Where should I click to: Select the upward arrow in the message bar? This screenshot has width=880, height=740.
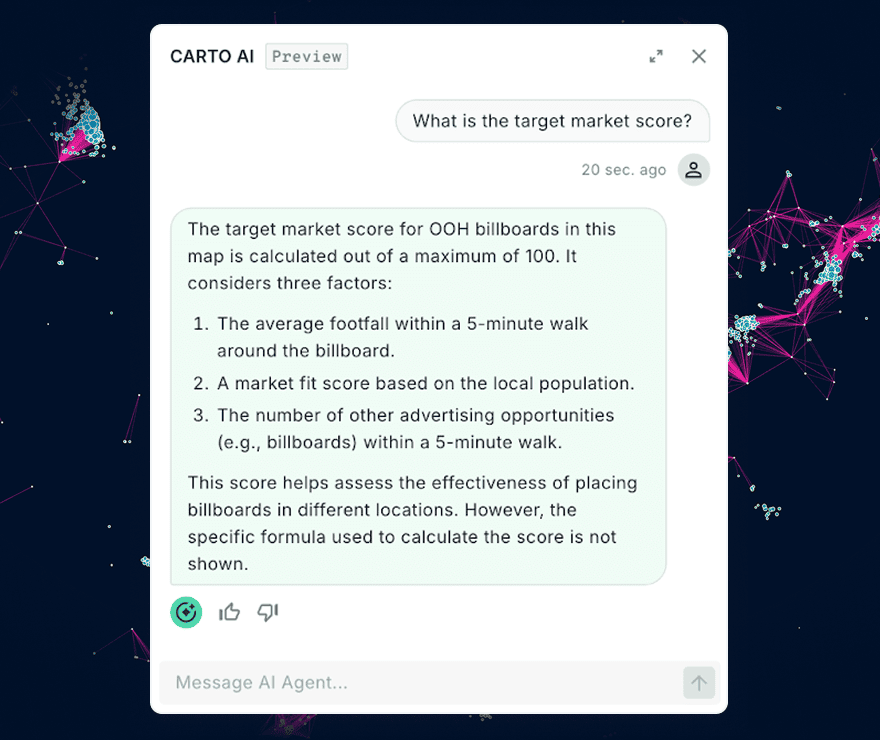click(x=699, y=683)
